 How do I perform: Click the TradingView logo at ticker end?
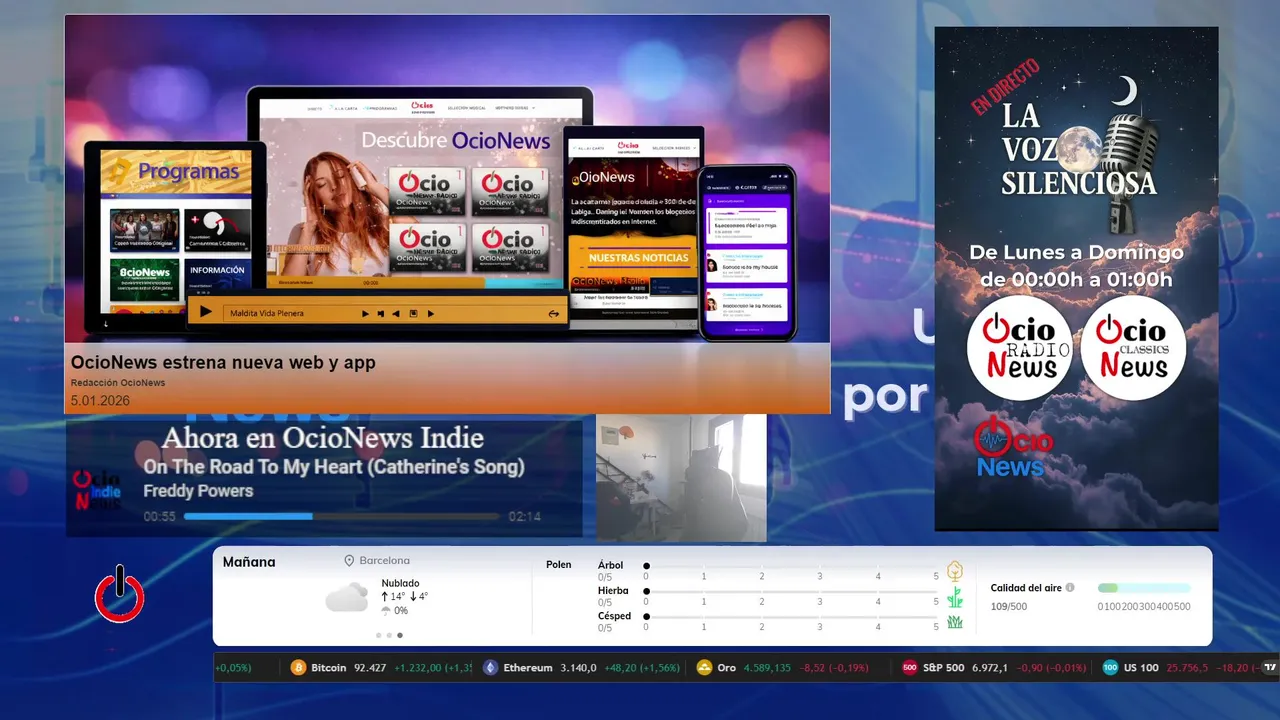tap(1270, 668)
